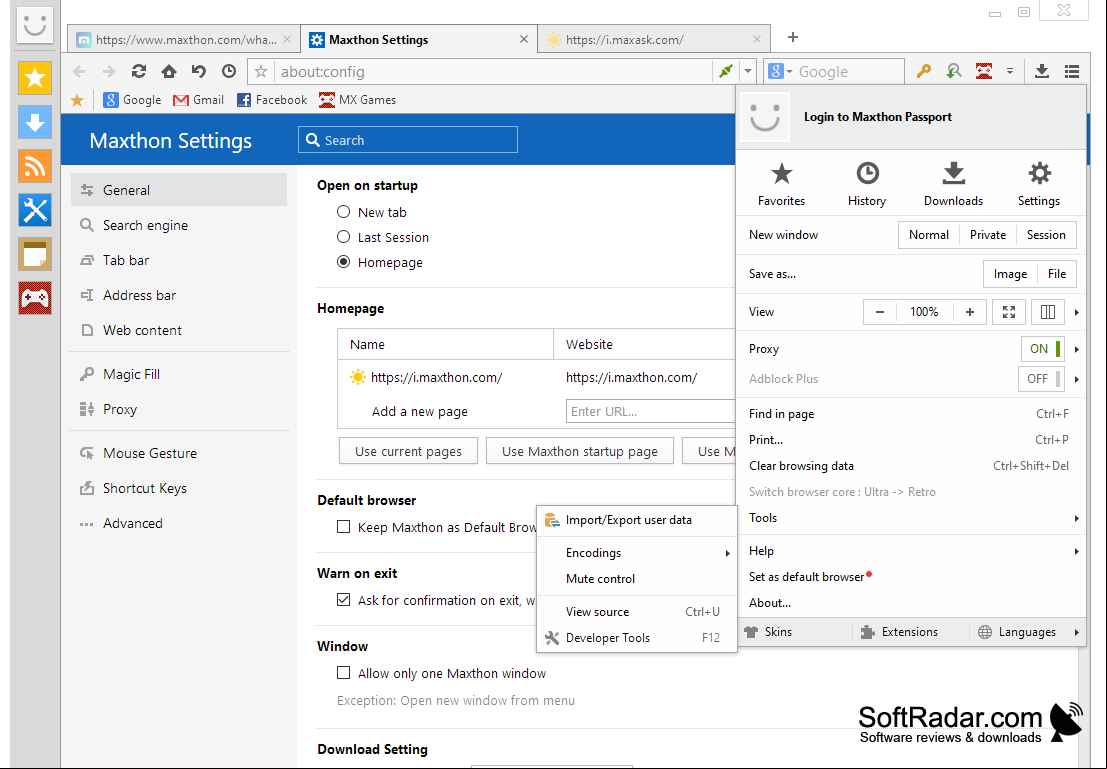
Task: Click the reload page icon
Action: (139, 71)
